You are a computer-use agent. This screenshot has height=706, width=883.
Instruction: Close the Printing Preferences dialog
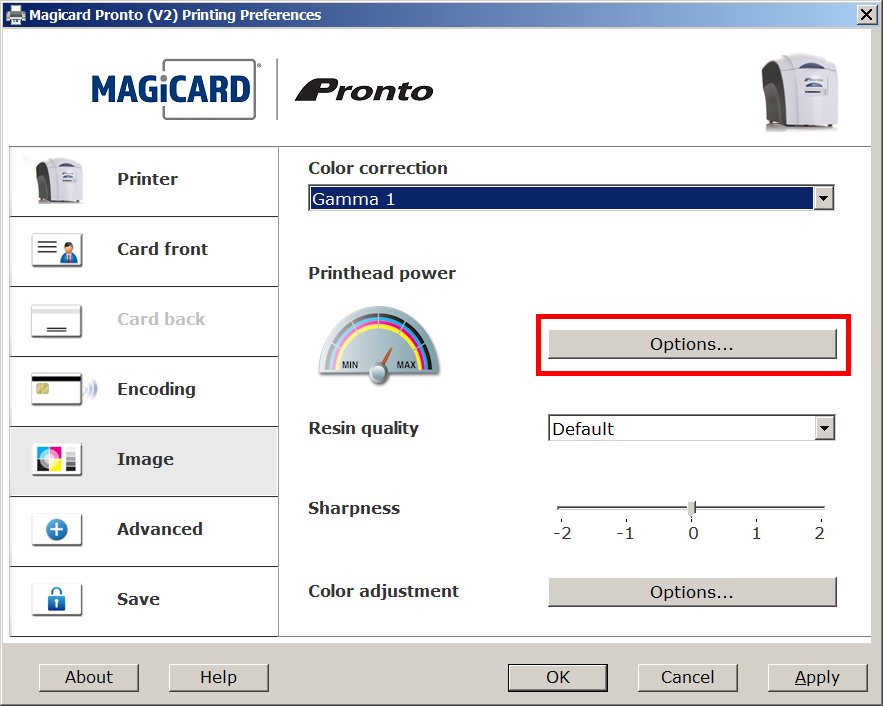[867, 15]
